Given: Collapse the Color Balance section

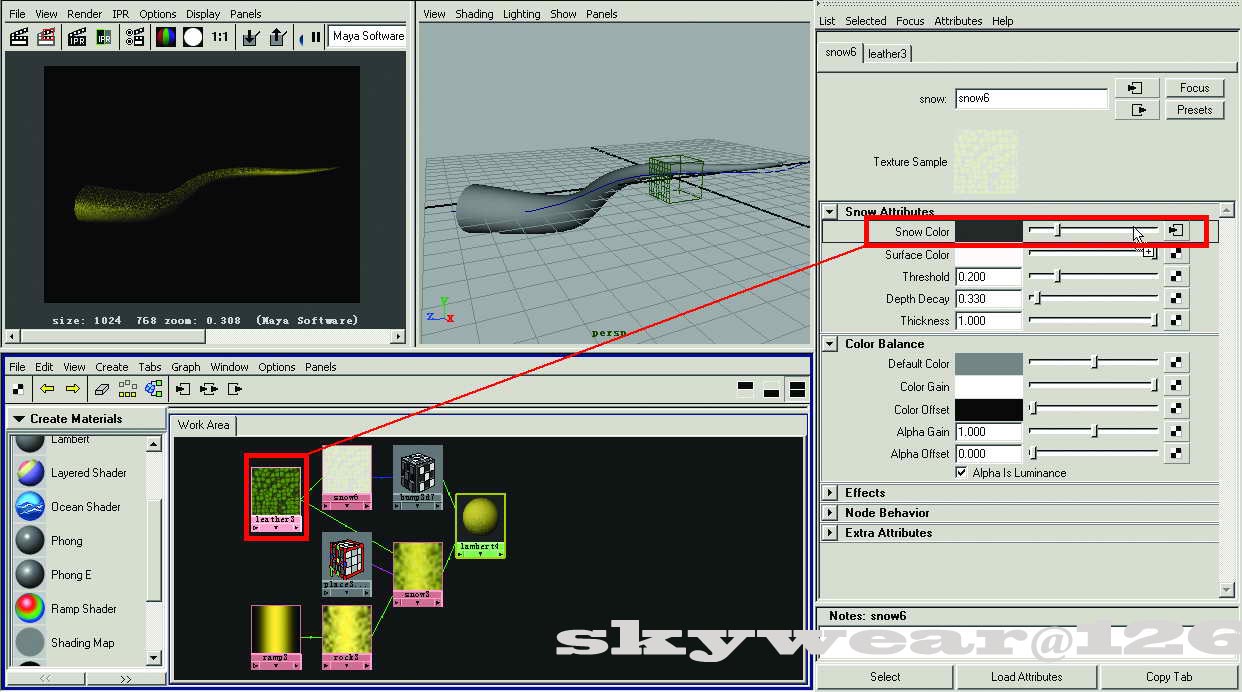Looking at the screenshot, I should coord(830,344).
